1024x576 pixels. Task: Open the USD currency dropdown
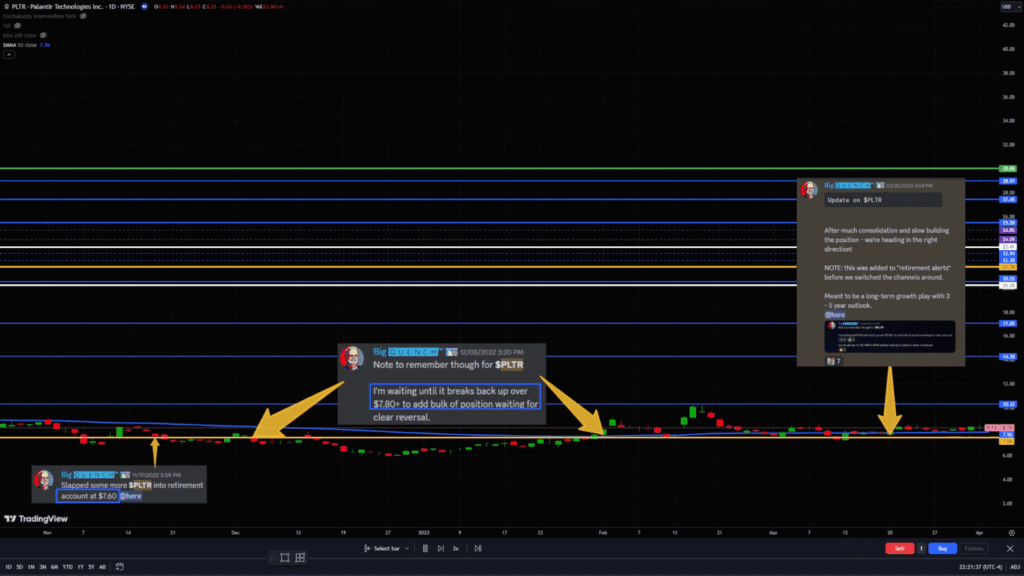pyautogui.click(x=1008, y=8)
